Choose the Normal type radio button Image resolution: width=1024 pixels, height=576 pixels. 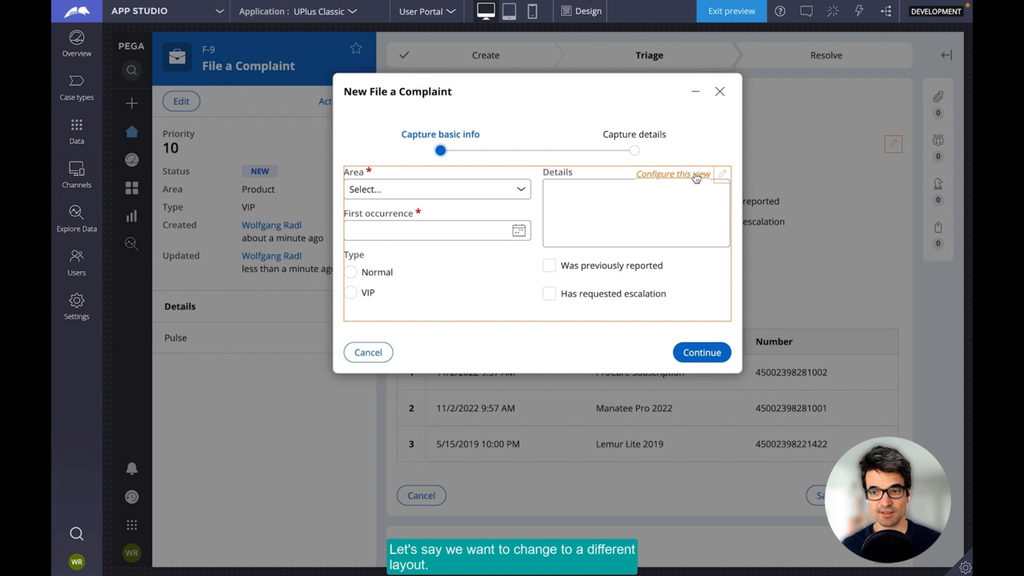pos(351,272)
